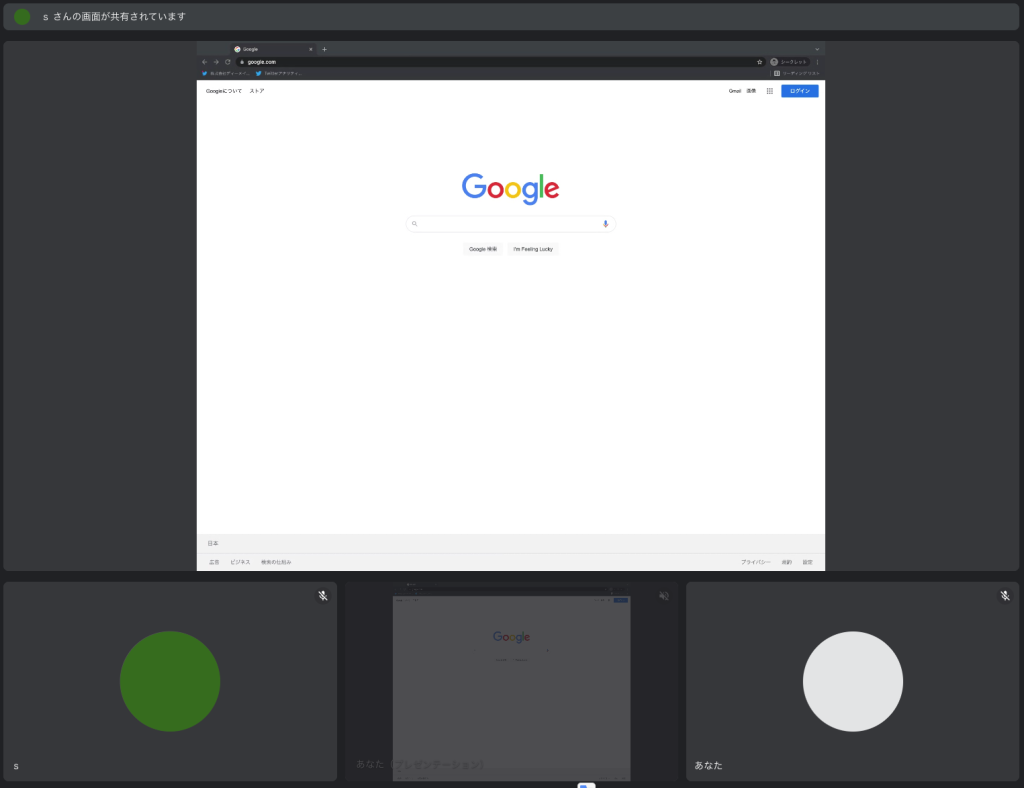Open the プライバシー footer link
This screenshot has width=1024, height=788.
[x=756, y=562]
